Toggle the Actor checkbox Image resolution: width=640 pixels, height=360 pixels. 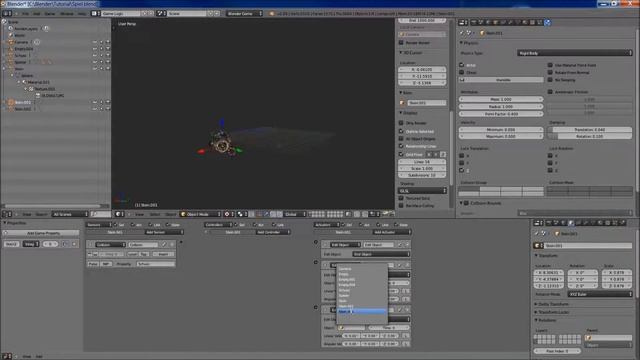pos(462,65)
